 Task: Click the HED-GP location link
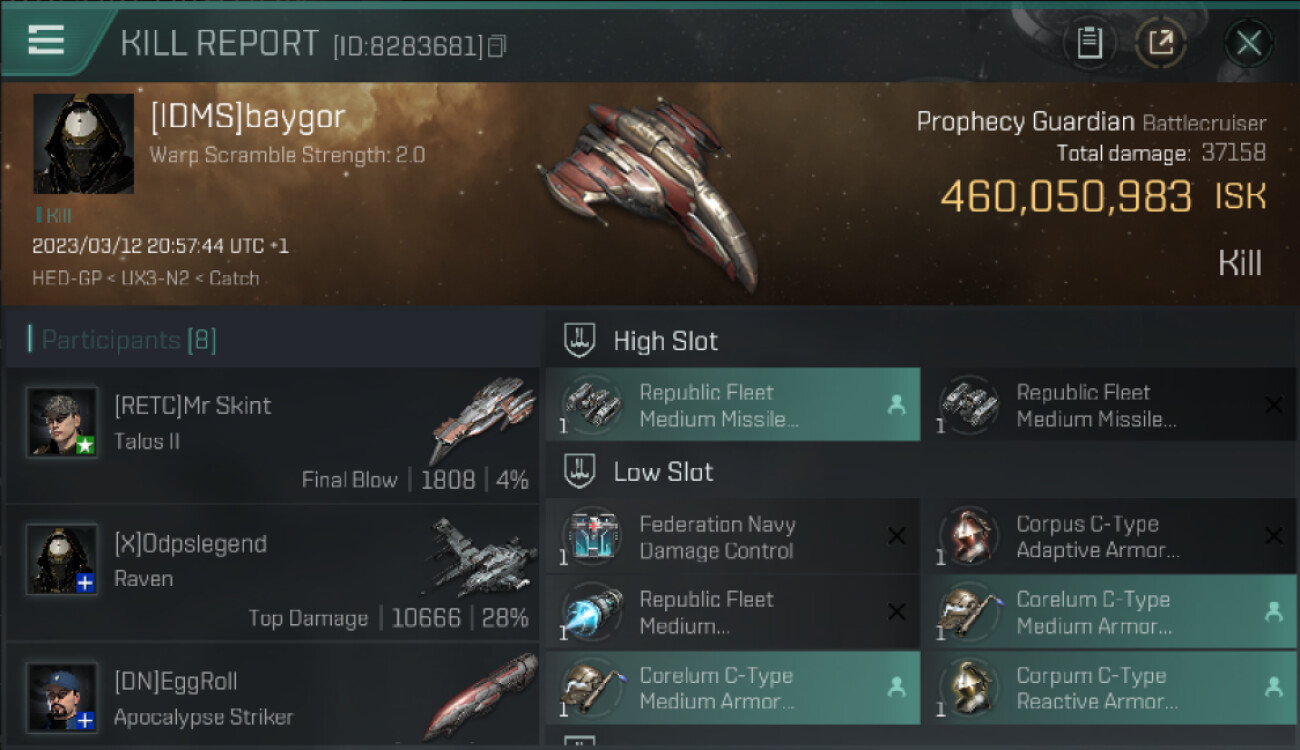65,278
